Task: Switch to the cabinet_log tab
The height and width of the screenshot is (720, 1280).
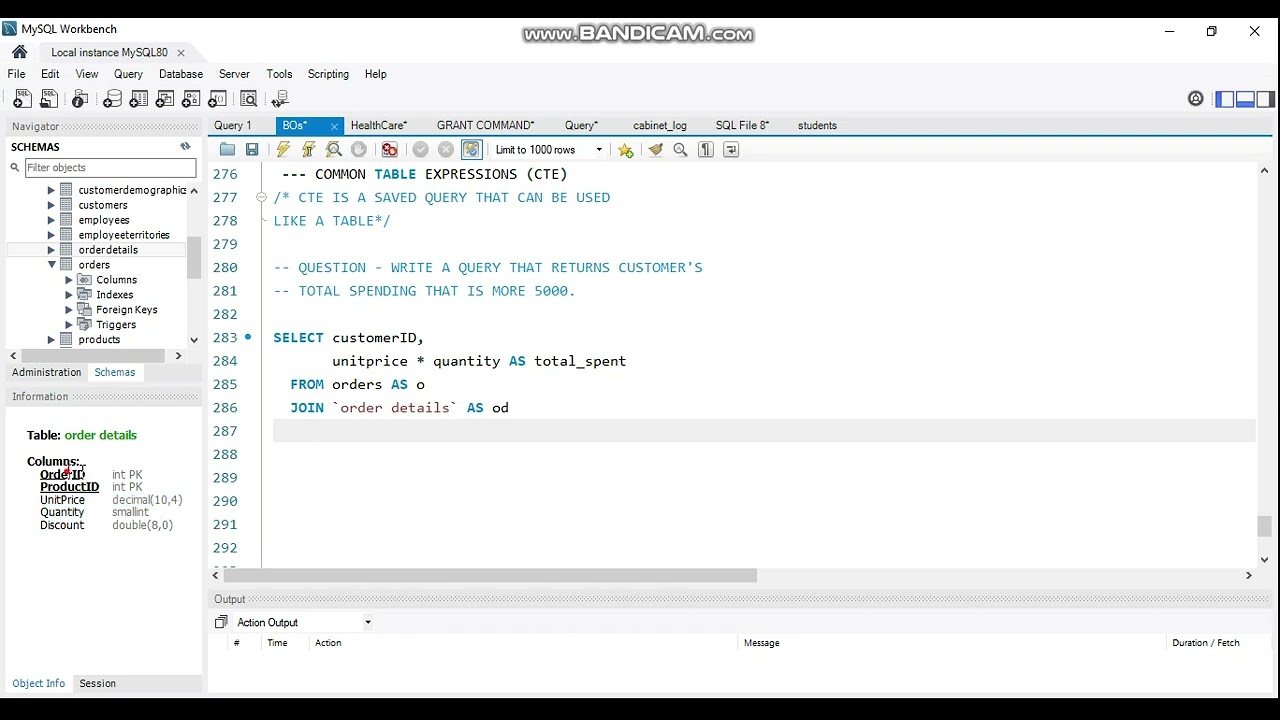Action: point(660,126)
